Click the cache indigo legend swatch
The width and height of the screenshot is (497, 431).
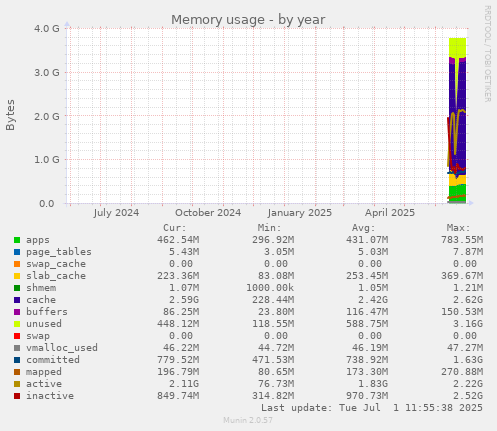pyautogui.click(x=17, y=300)
